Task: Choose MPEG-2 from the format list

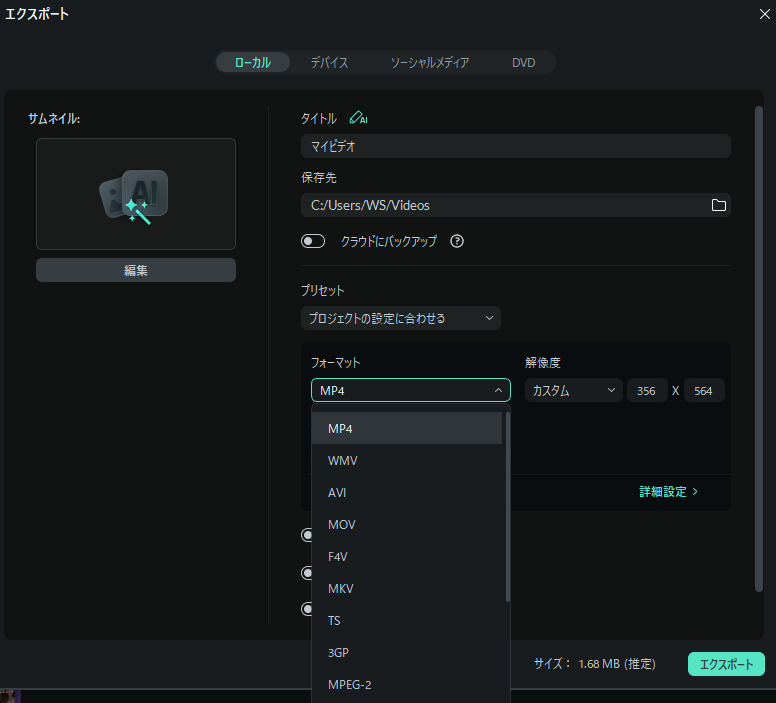Action: (x=407, y=685)
